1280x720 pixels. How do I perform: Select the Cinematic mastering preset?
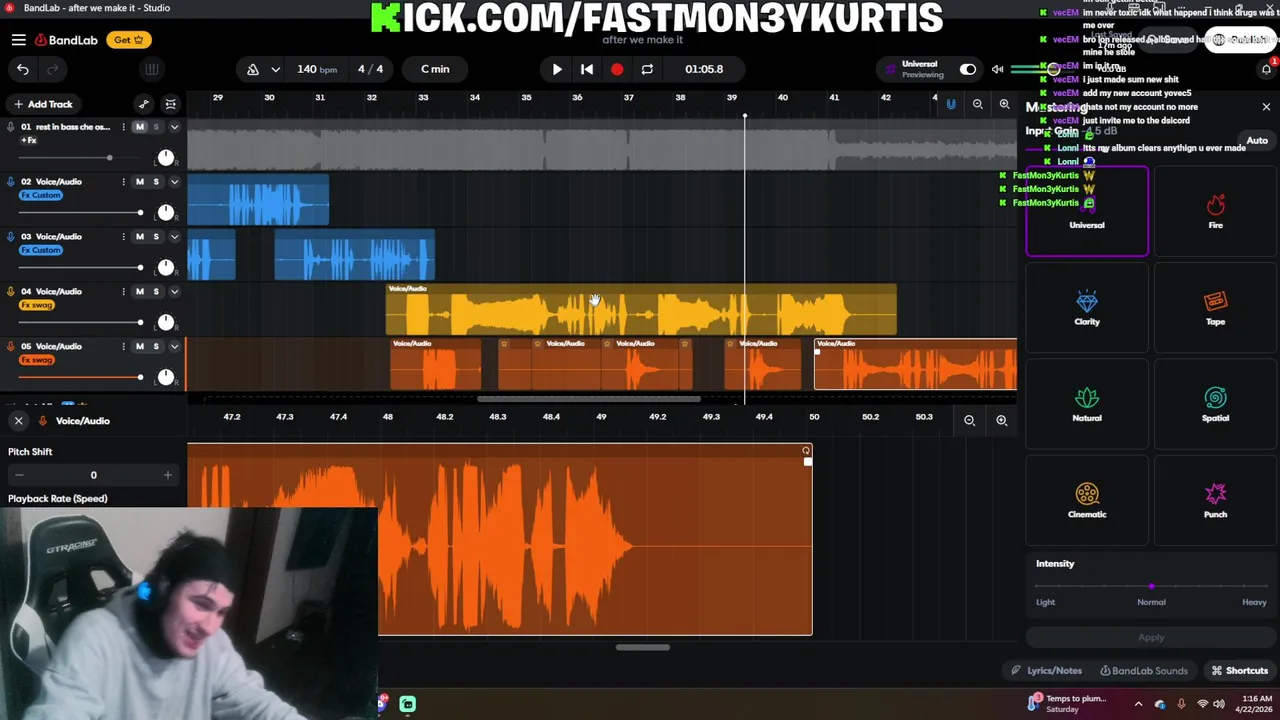[1087, 501]
